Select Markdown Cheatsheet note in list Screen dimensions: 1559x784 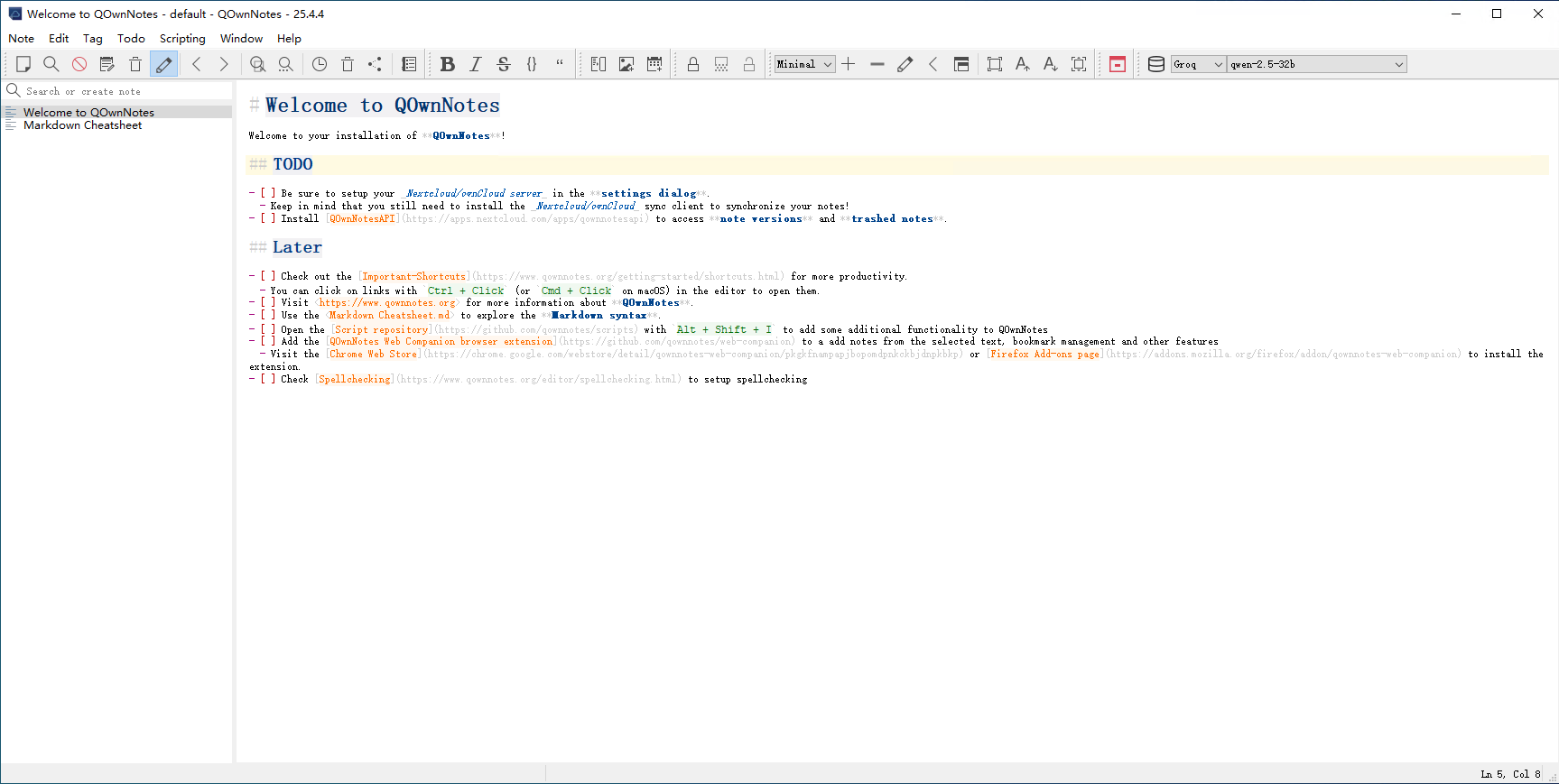(x=116, y=125)
